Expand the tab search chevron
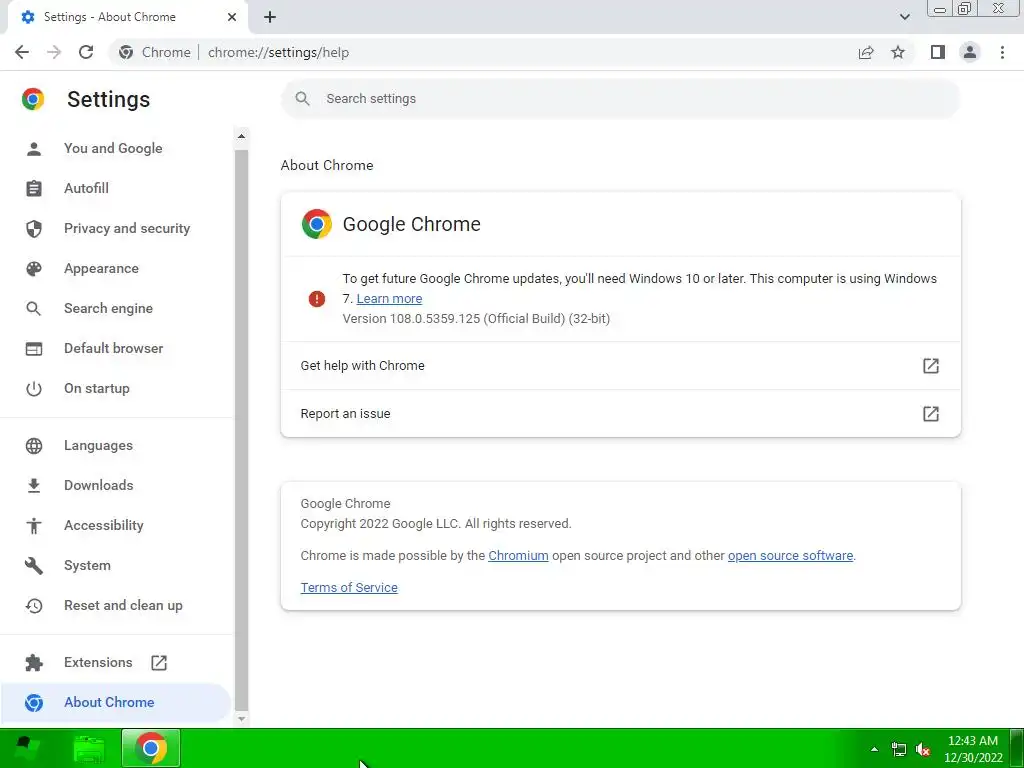1024x768 pixels. coord(904,17)
